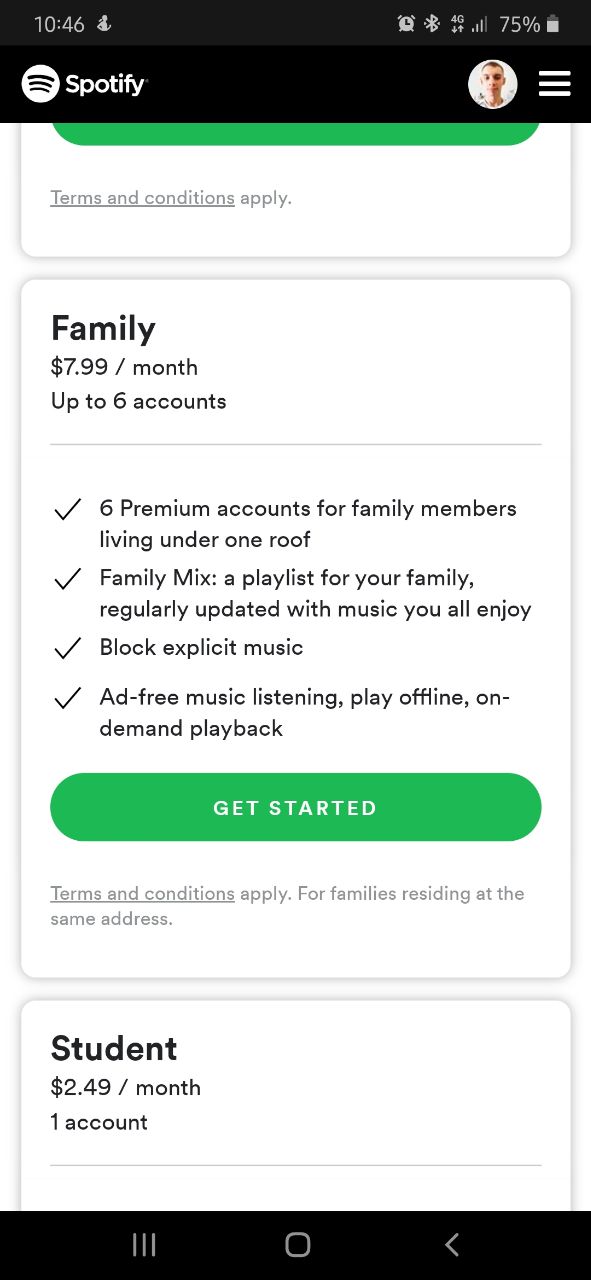Open Terms and conditions link at top
Viewport: 591px width, 1280px height.
(x=142, y=198)
